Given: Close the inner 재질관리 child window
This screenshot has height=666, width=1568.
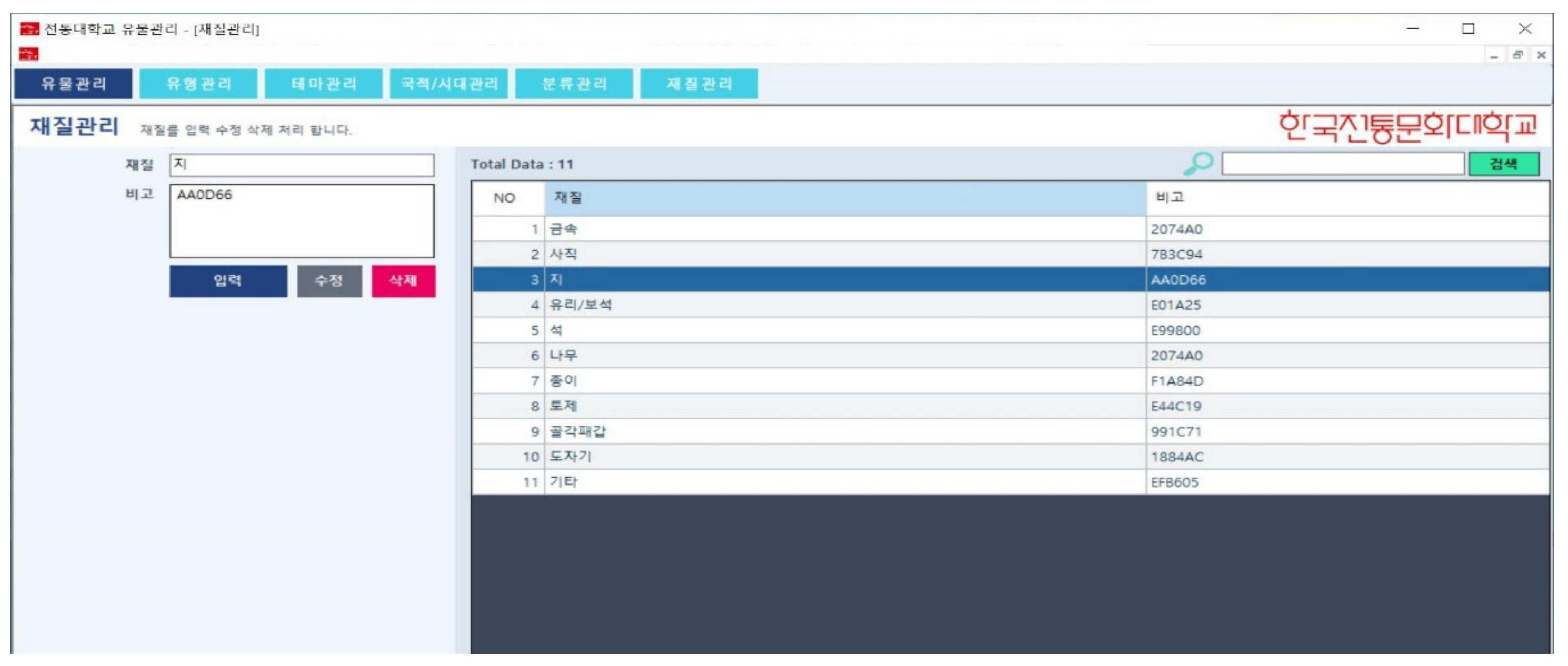Looking at the screenshot, I should (x=1541, y=55).
